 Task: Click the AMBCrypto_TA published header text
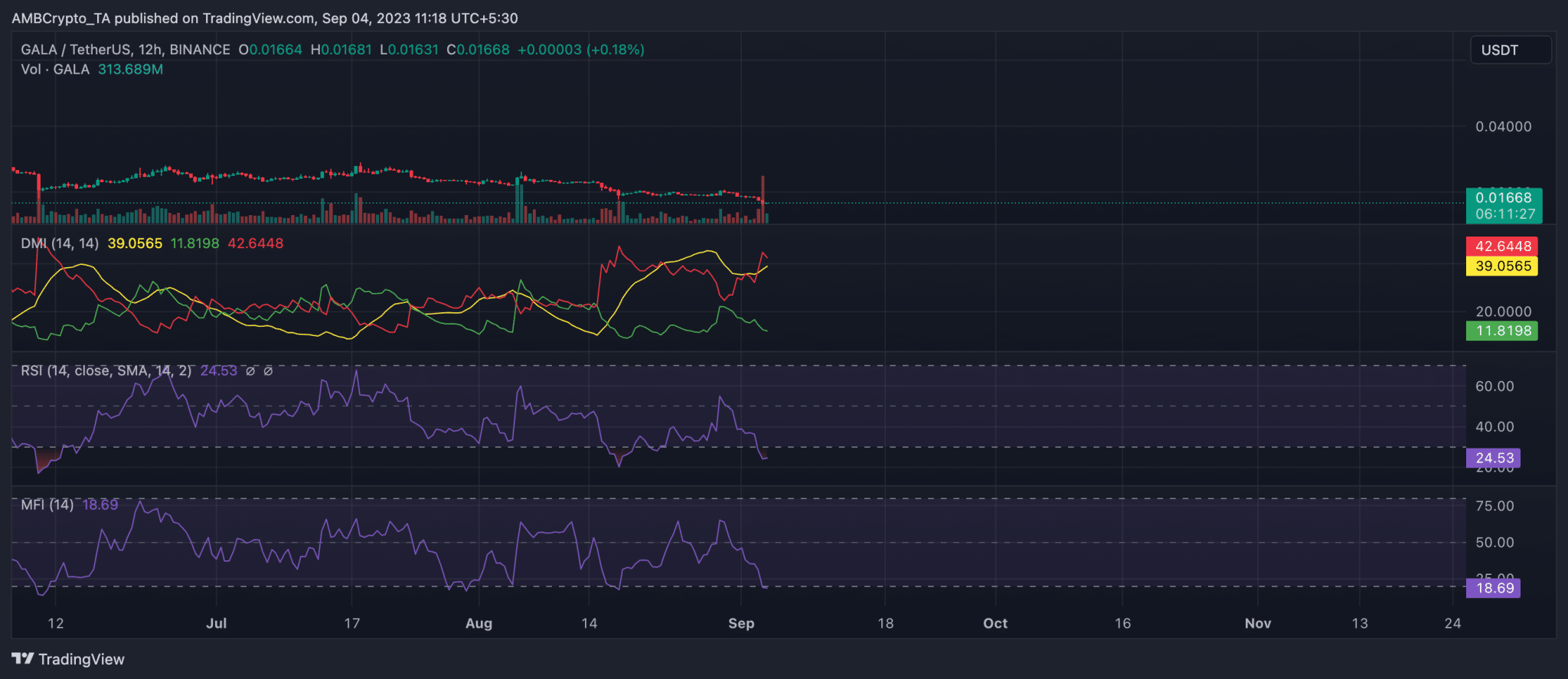(x=265, y=18)
